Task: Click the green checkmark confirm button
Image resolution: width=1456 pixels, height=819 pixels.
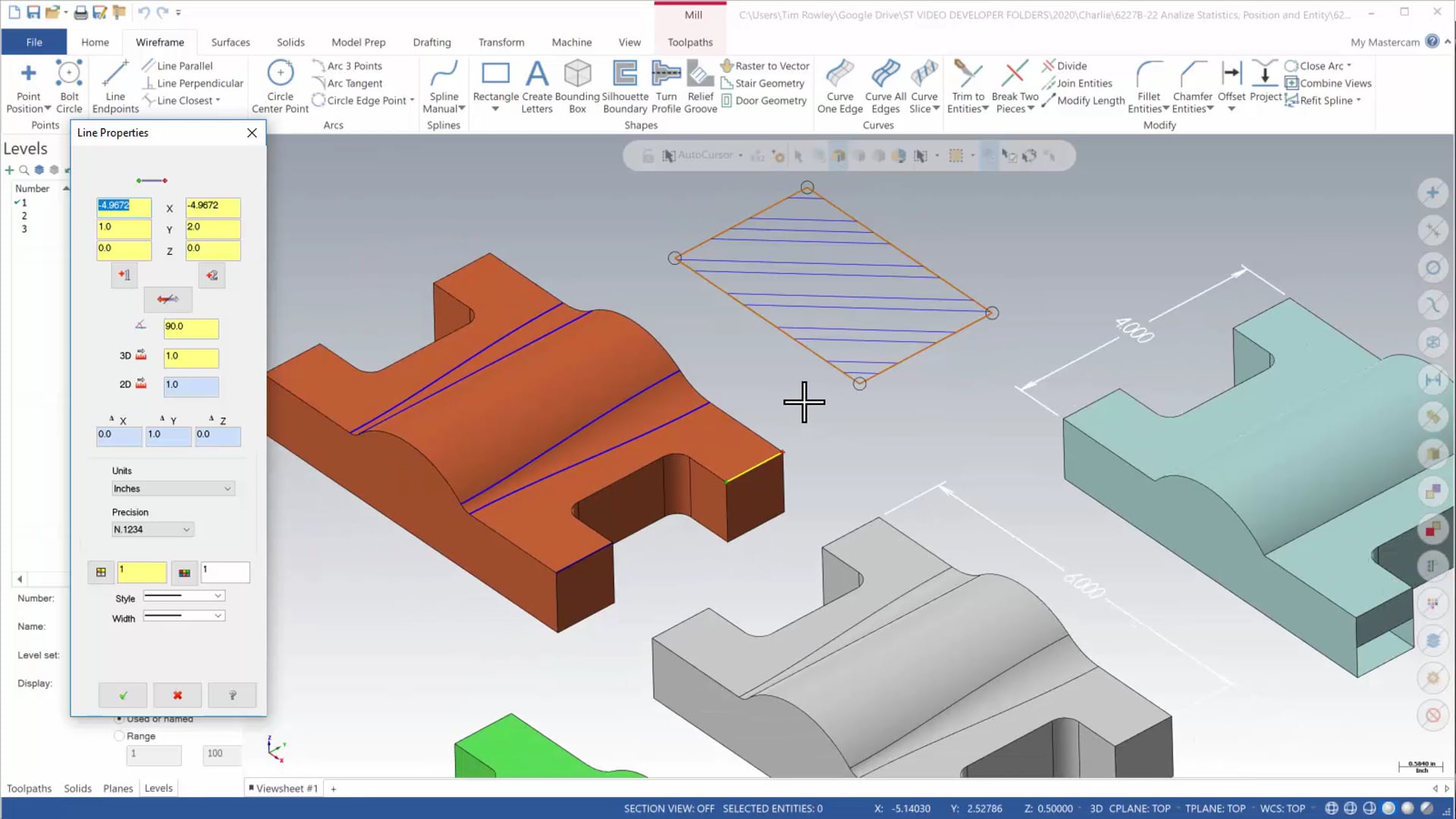Action: 122,695
